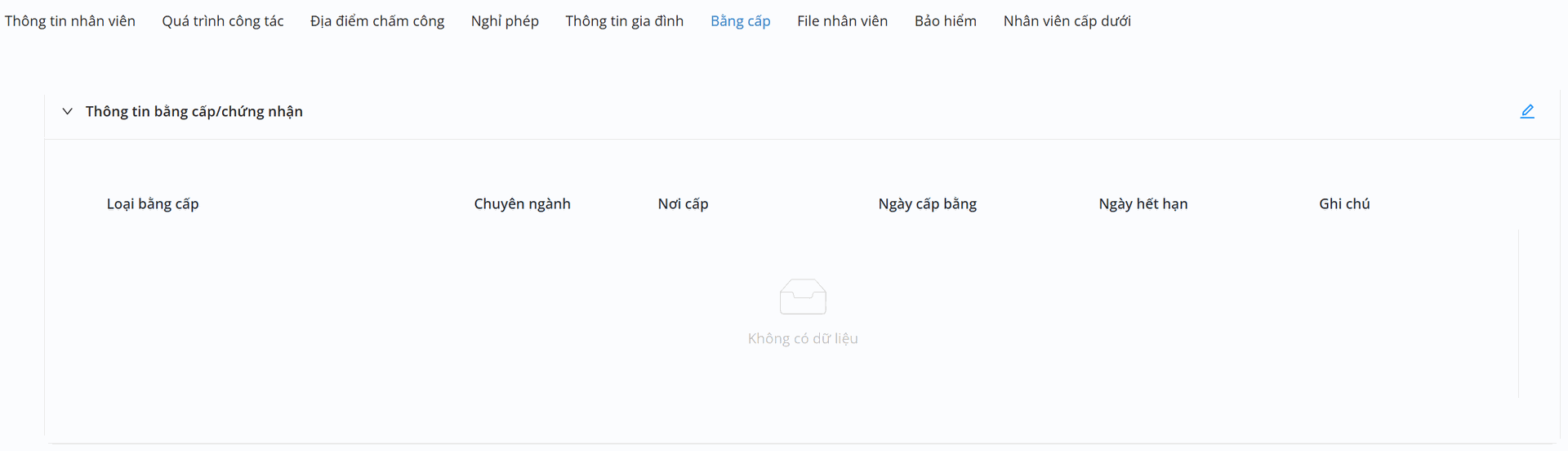This screenshot has width=1568, height=451.
Task: Click the Loại bằng cấp column header
Action: [x=153, y=204]
